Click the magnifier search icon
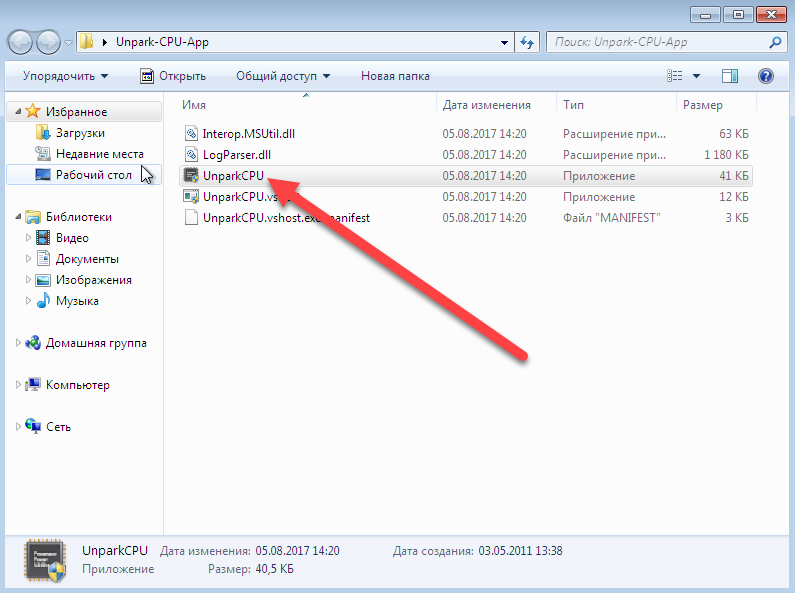The image size is (795, 593). click(x=775, y=42)
